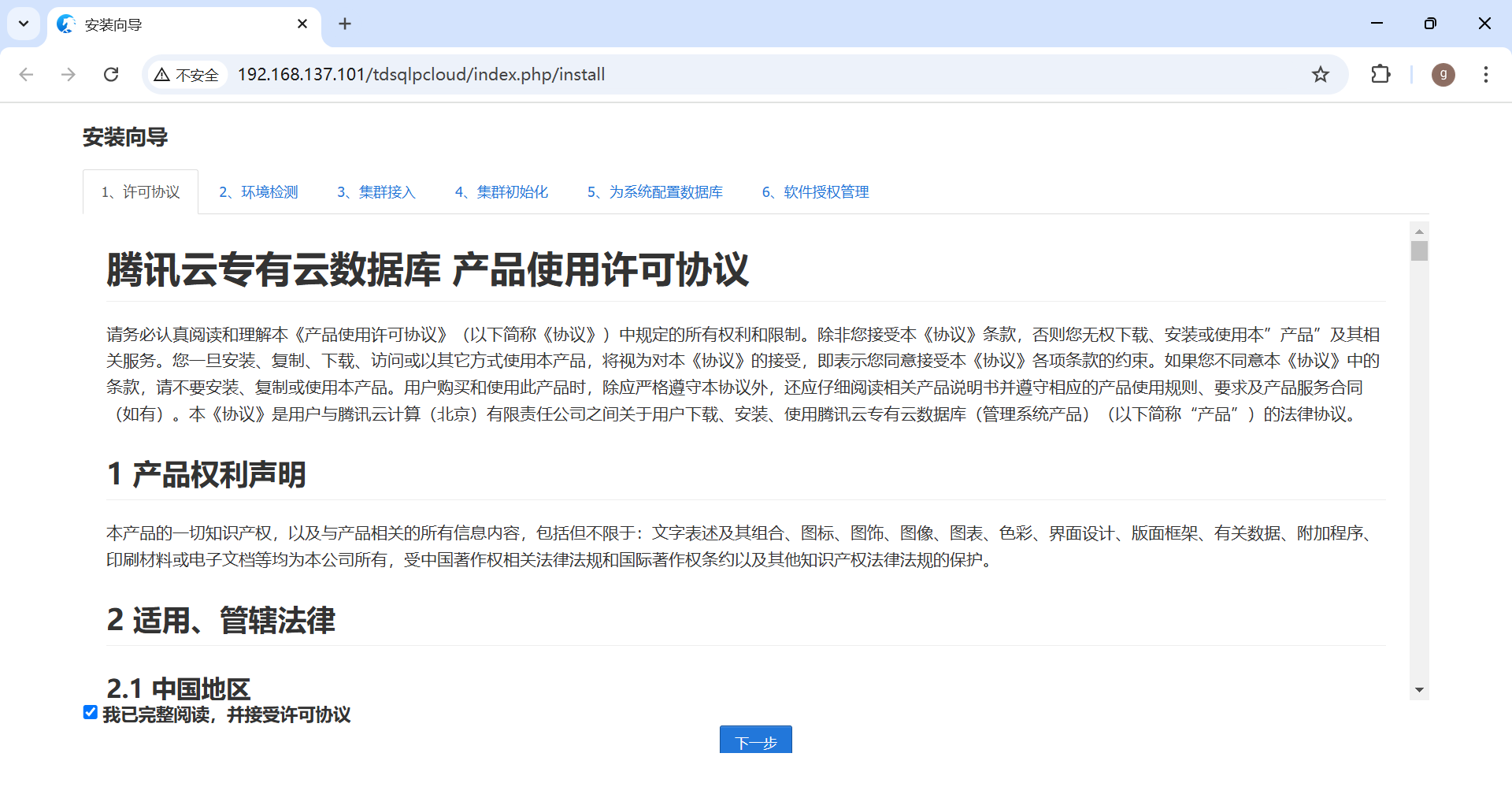The height and width of the screenshot is (794, 1512).
Task: Click the 下一步 button
Action: point(756,740)
